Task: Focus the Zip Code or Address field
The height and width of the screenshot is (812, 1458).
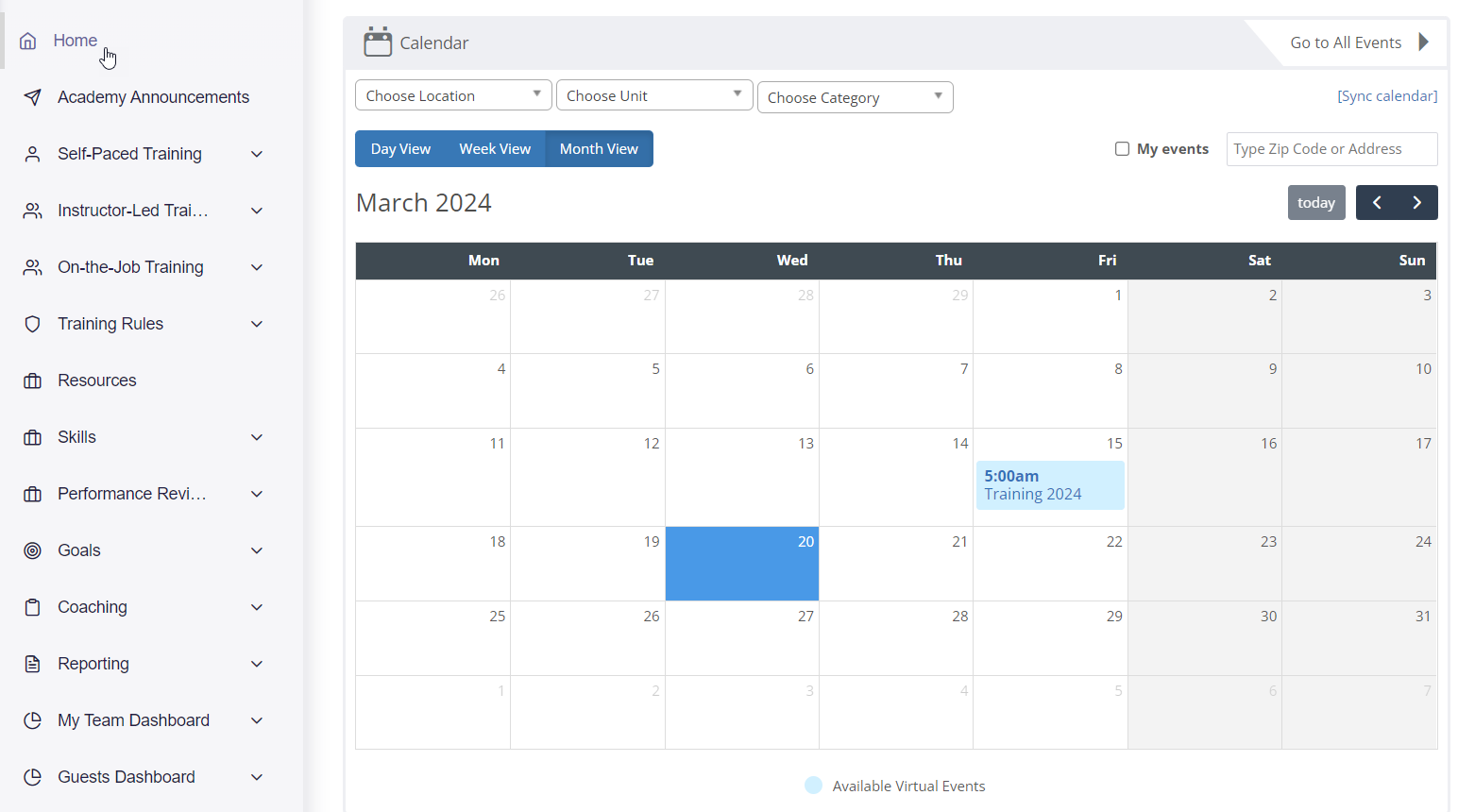Action: (x=1331, y=149)
